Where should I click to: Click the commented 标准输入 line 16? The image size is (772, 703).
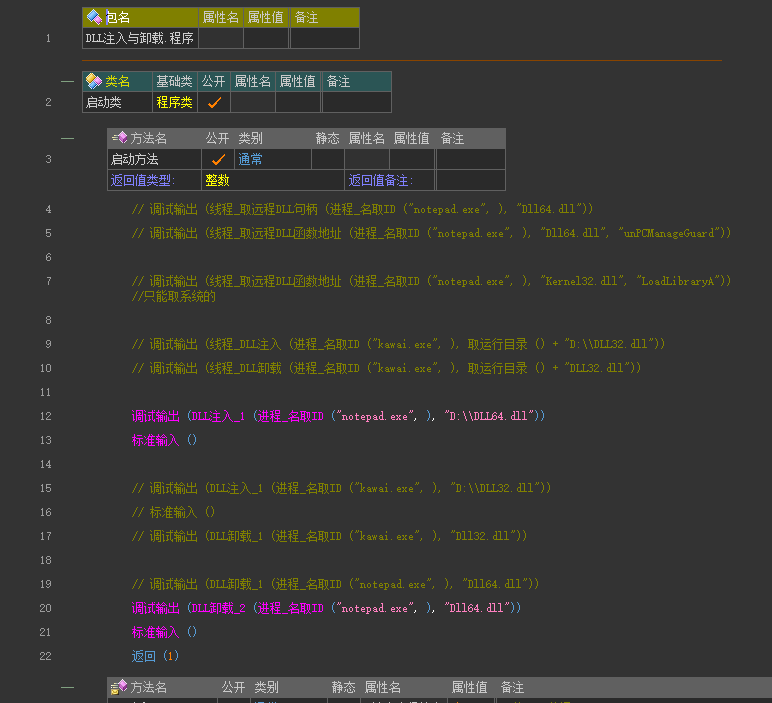pos(173,512)
